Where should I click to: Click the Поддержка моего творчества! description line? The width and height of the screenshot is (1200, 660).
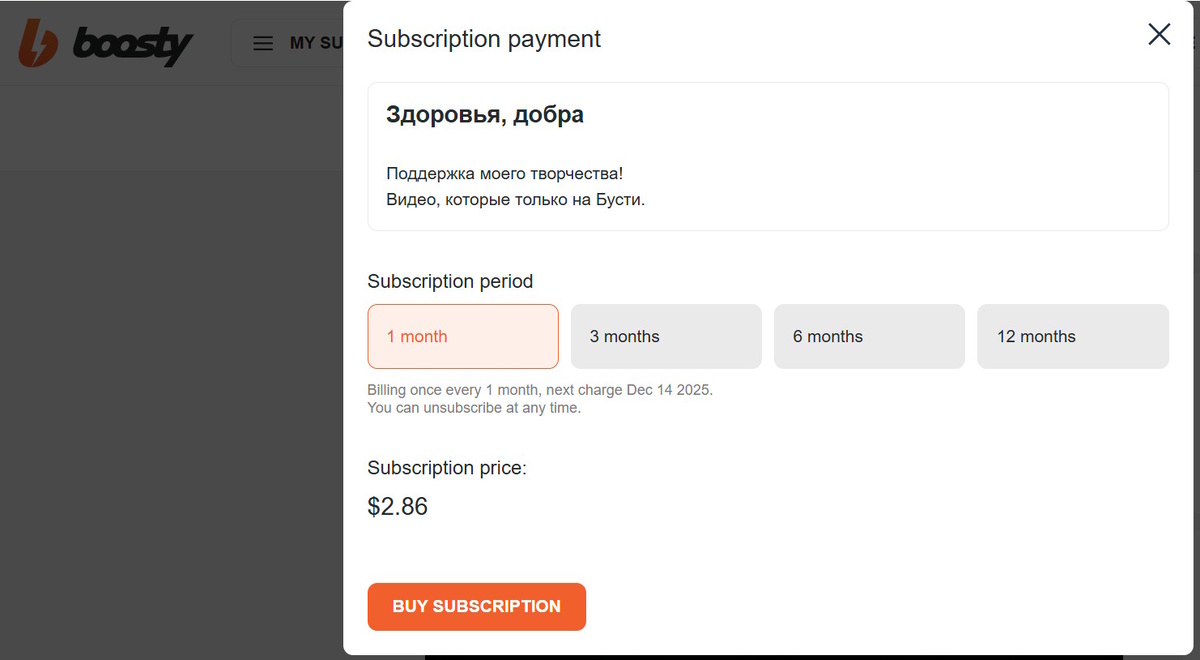point(505,173)
